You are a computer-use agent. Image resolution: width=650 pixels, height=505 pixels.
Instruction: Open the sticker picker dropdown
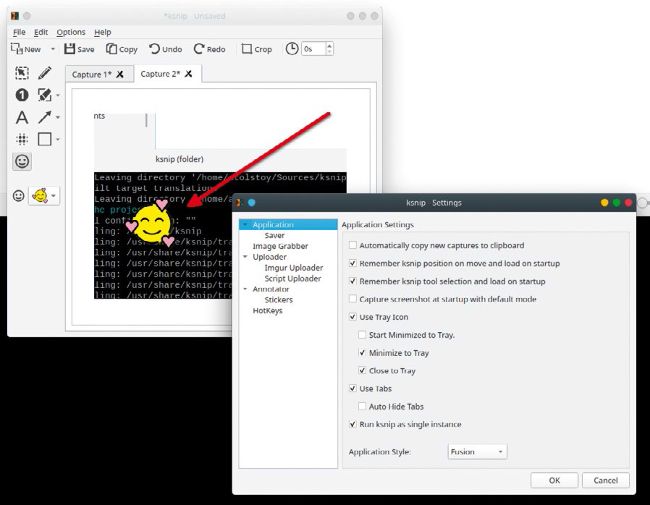coord(44,196)
